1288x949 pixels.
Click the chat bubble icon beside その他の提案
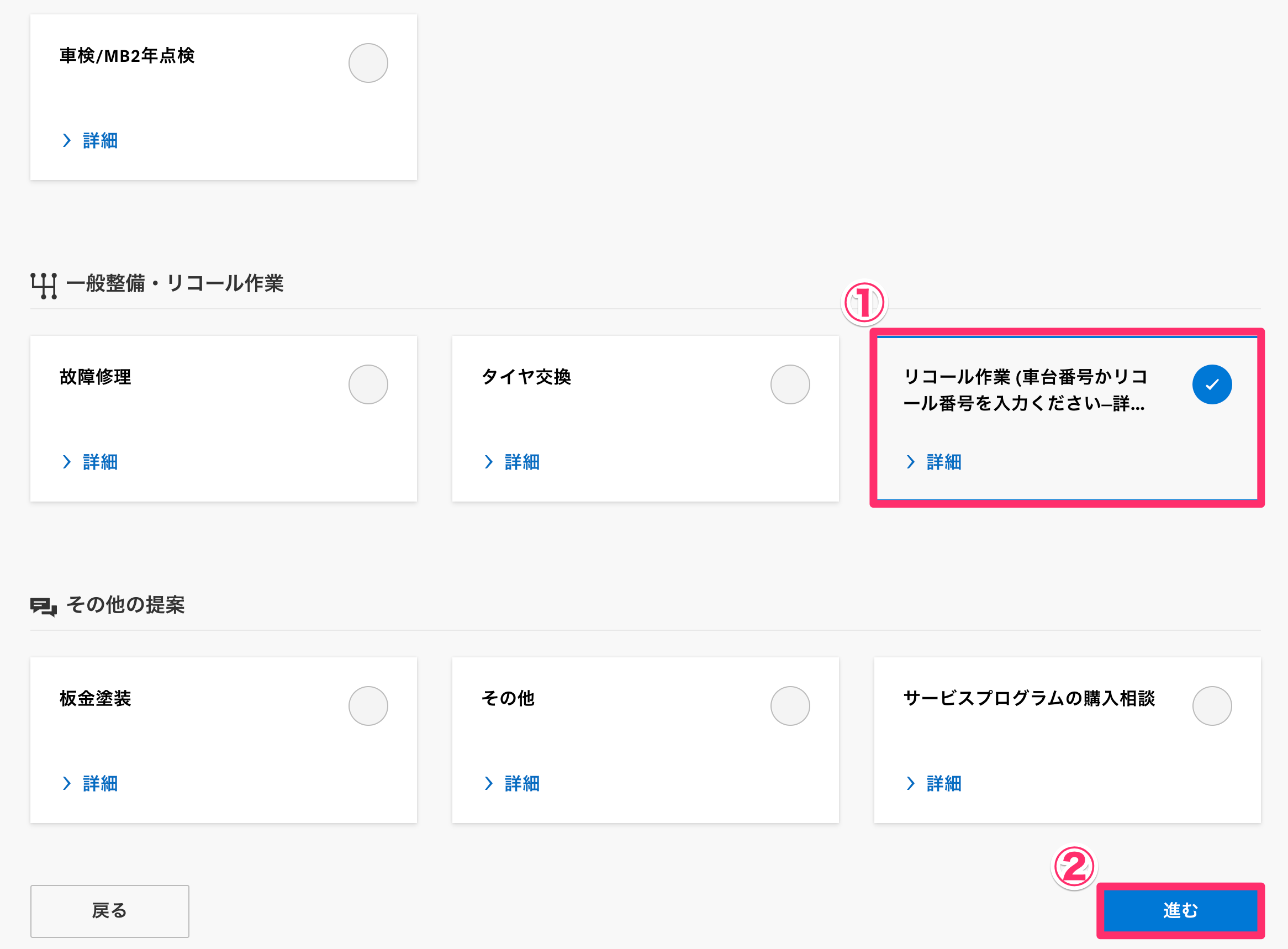pos(44,607)
